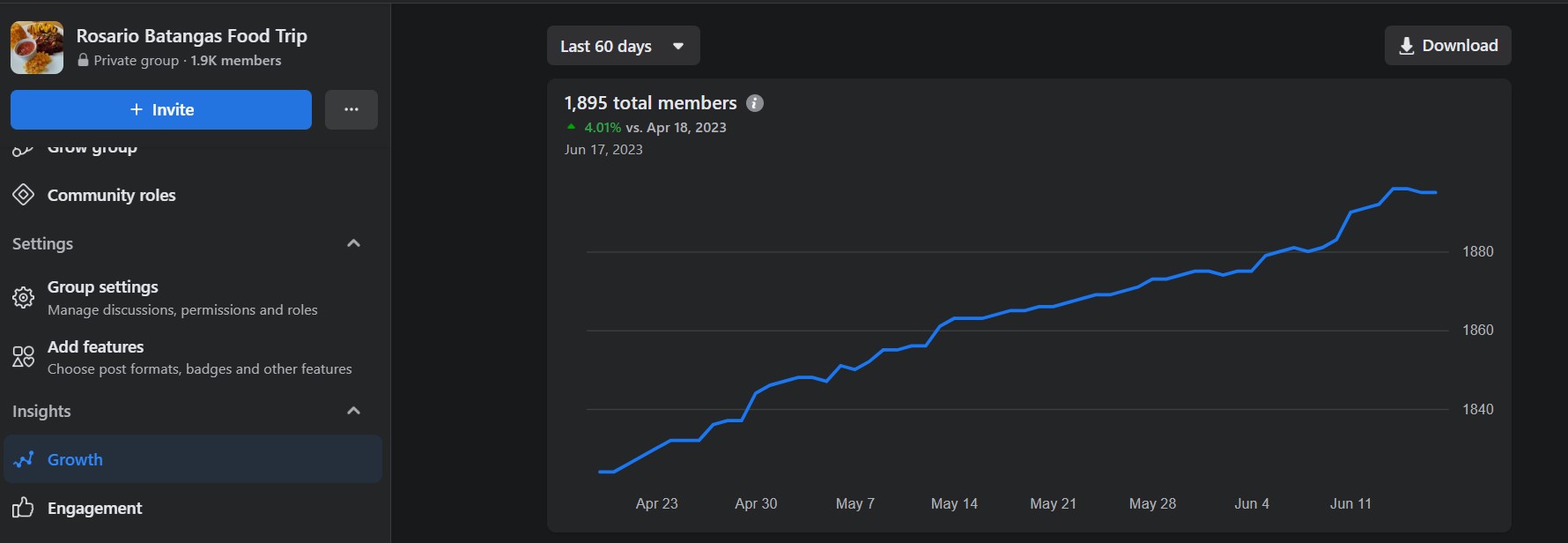1568x543 pixels.
Task: Click the Jun 17, 2023 date text
Action: (x=603, y=150)
